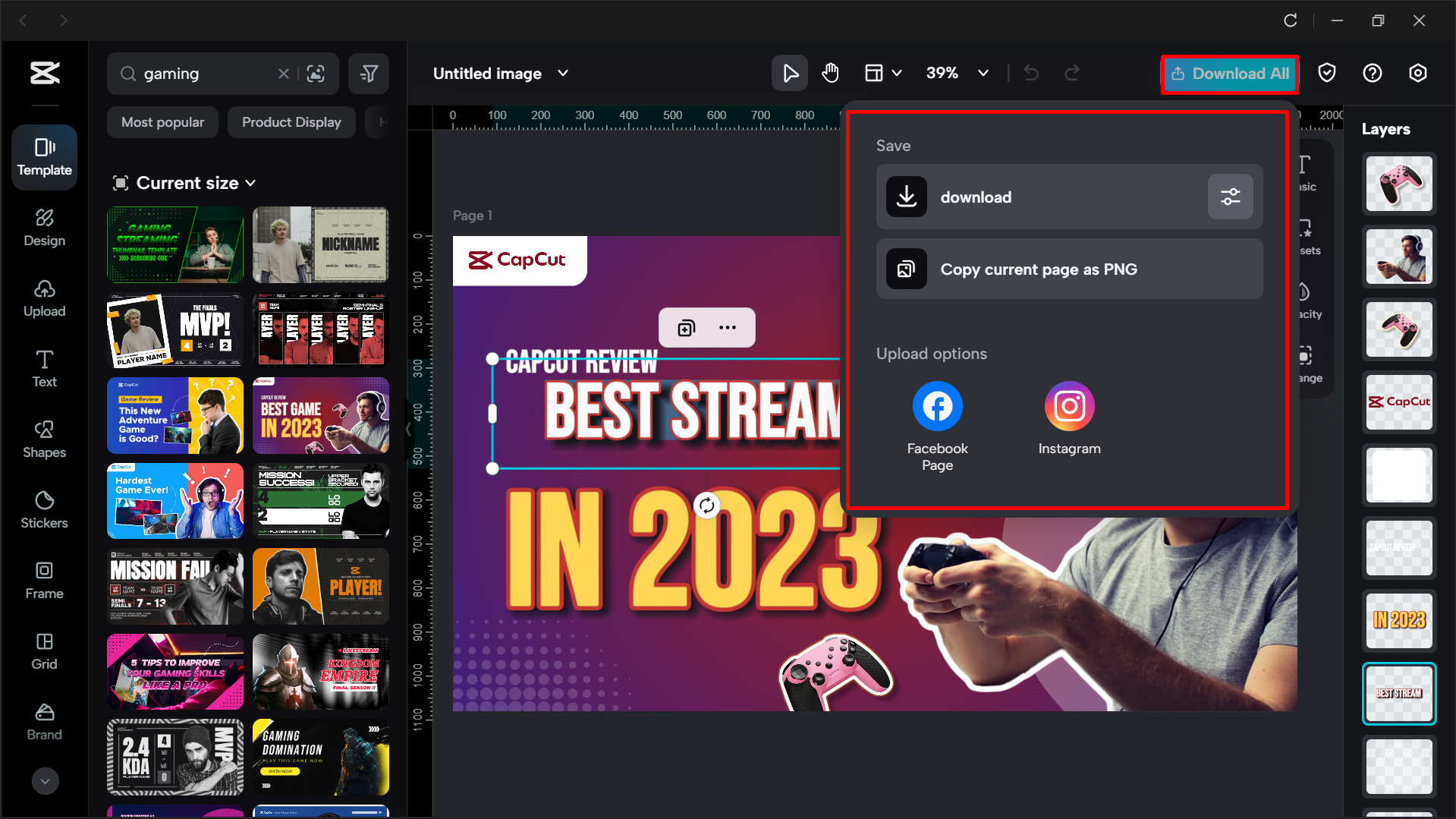Open the Stickers panel
This screenshot has height=819, width=1456.
(x=45, y=510)
